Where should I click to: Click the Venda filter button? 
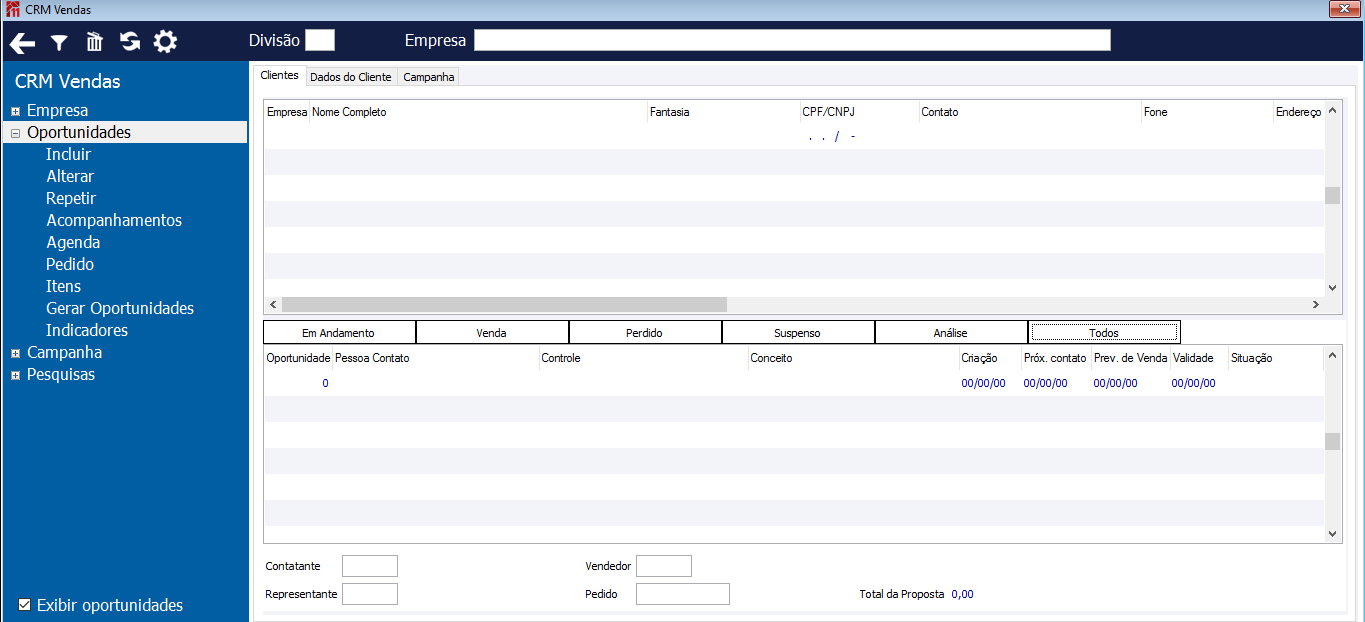(492, 333)
